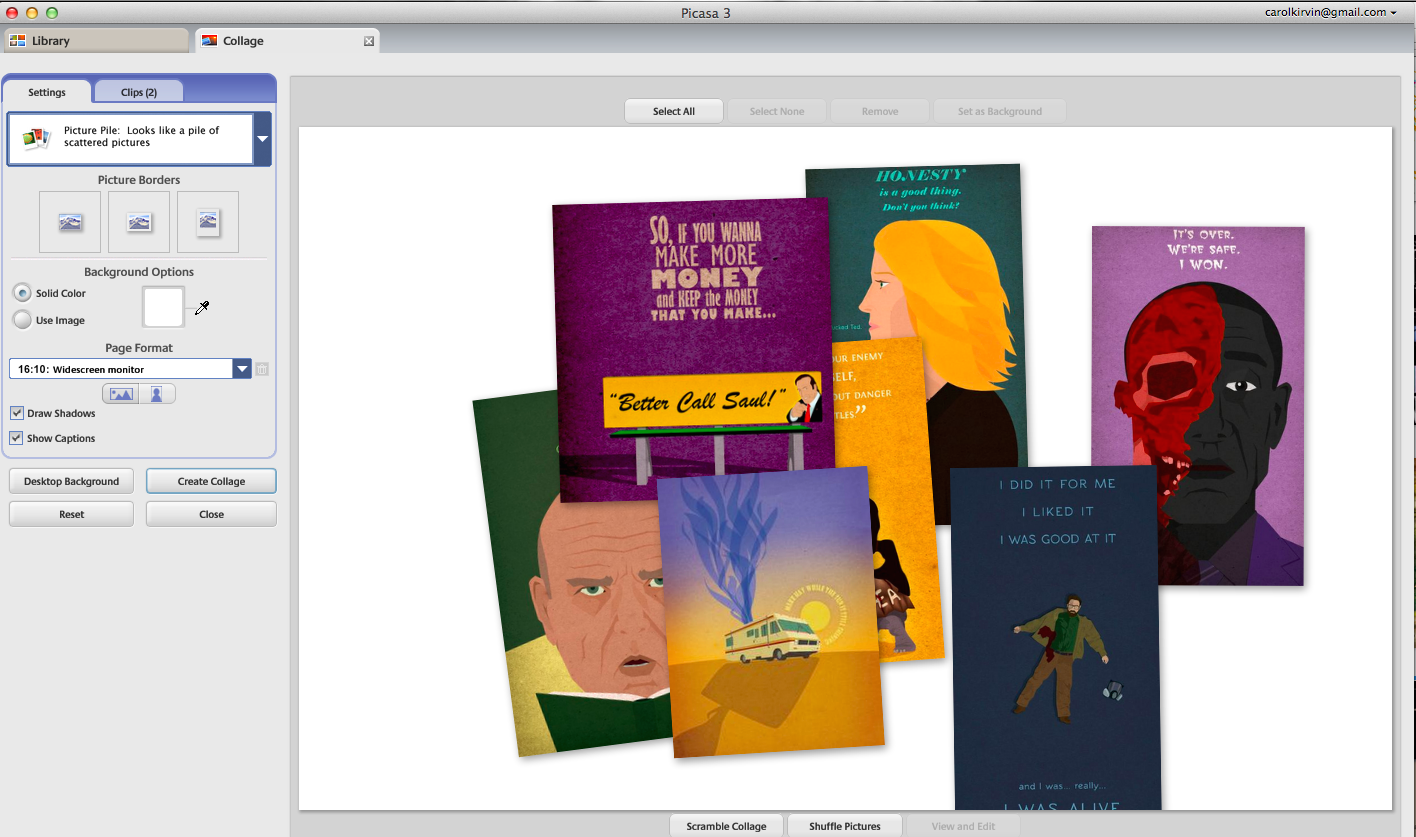This screenshot has width=1416, height=837.
Task: Open the 16:10 Widescreen page format dropdown
Action: pyautogui.click(x=242, y=369)
